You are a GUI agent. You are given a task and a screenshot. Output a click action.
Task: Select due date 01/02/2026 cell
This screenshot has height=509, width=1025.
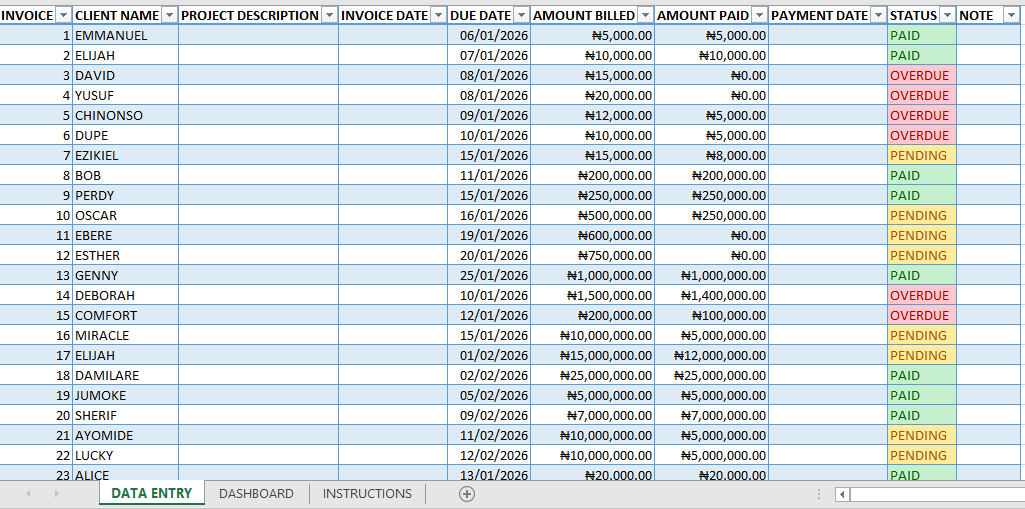pos(489,355)
